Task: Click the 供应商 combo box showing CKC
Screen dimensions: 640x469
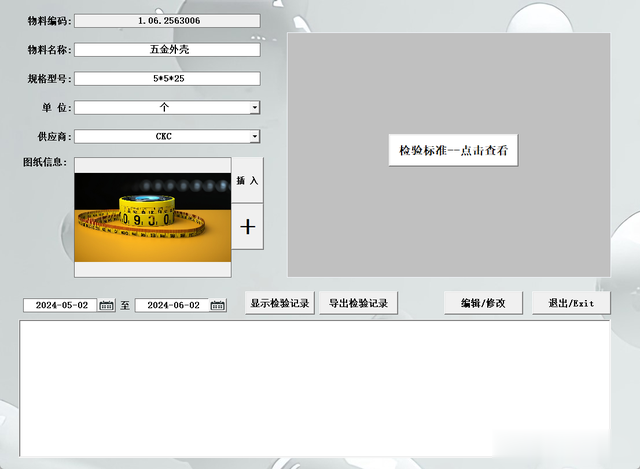Action: point(167,136)
